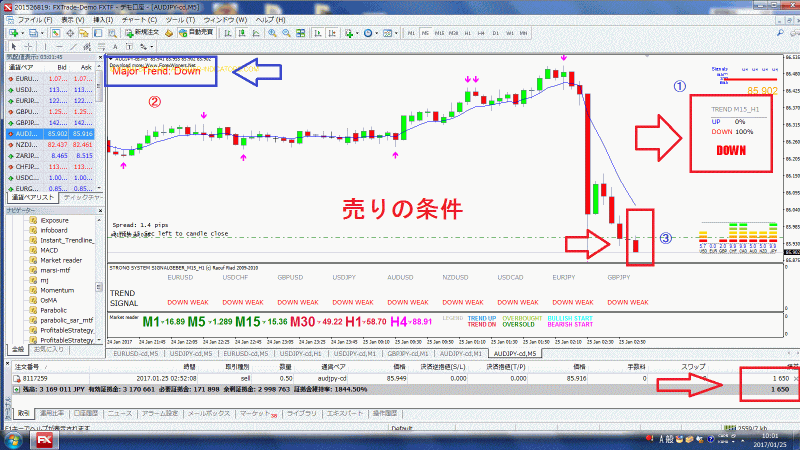Expand the arrows tool dropdown
Image resolution: width=800 pixels, height=450 pixels.
(x=152, y=46)
